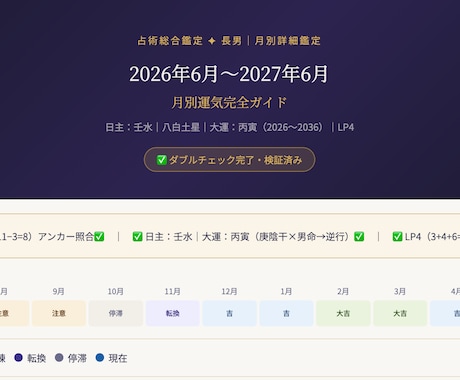Select the 10月 停滞 month cell
The height and width of the screenshot is (380, 460).
pyautogui.click(x=116, y=313)
